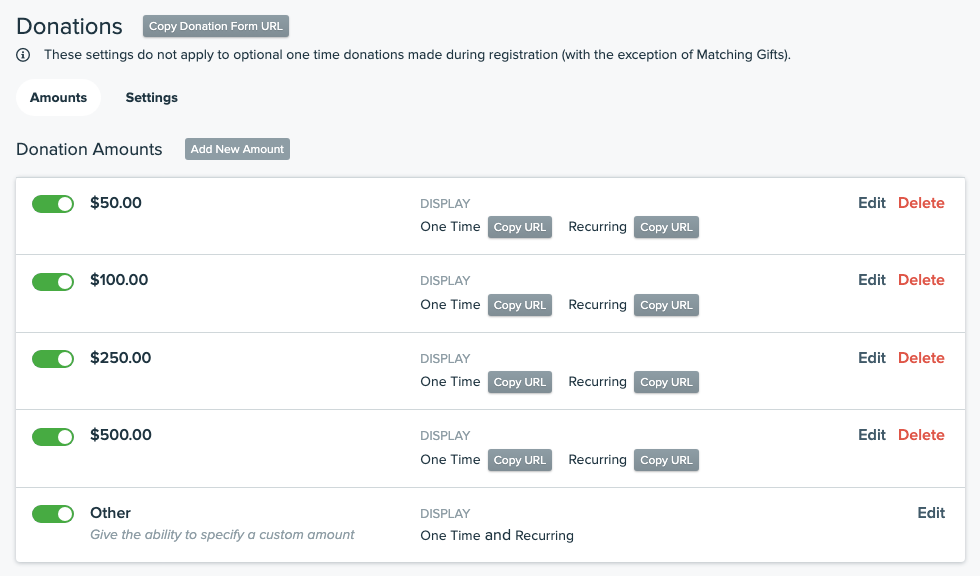This screenshot has height=576, width=980.
Task: Toggle off the $50.00 donation amount
Action: [53, 204]
